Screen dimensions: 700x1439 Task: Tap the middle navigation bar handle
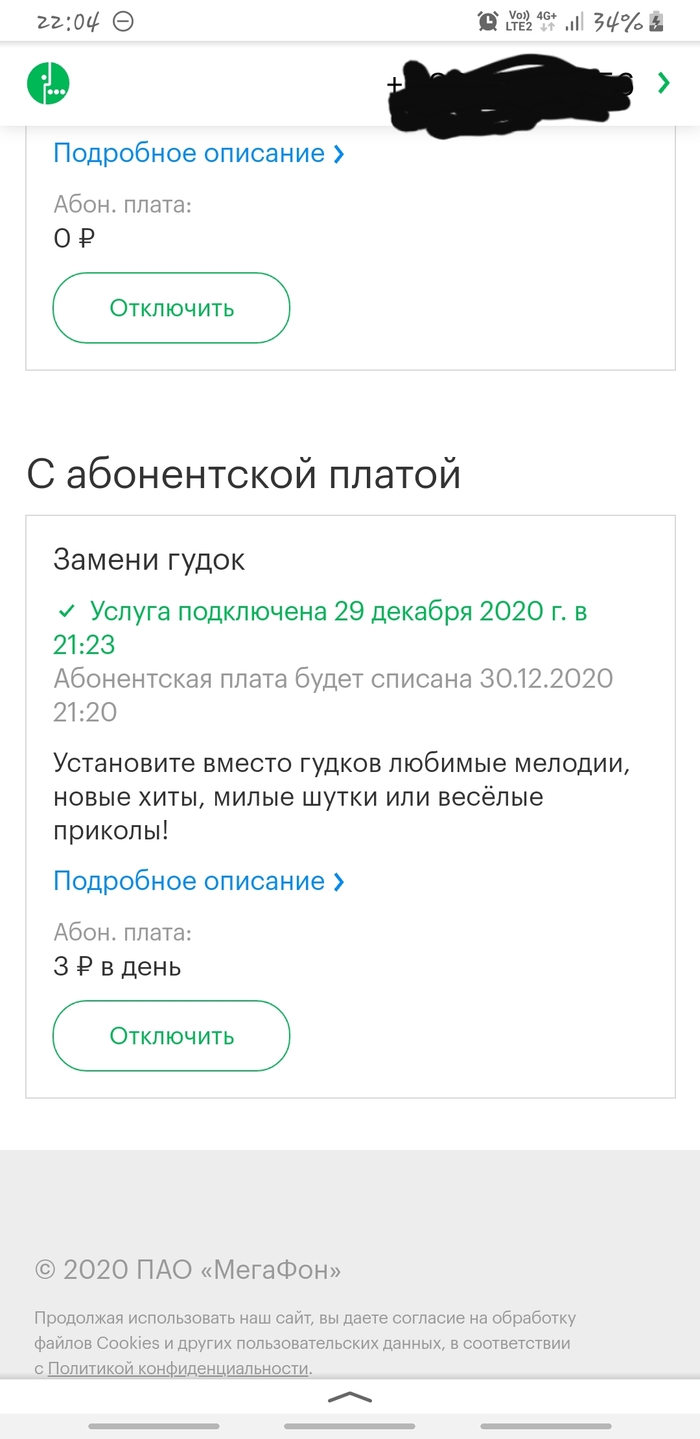(349, 1426)
